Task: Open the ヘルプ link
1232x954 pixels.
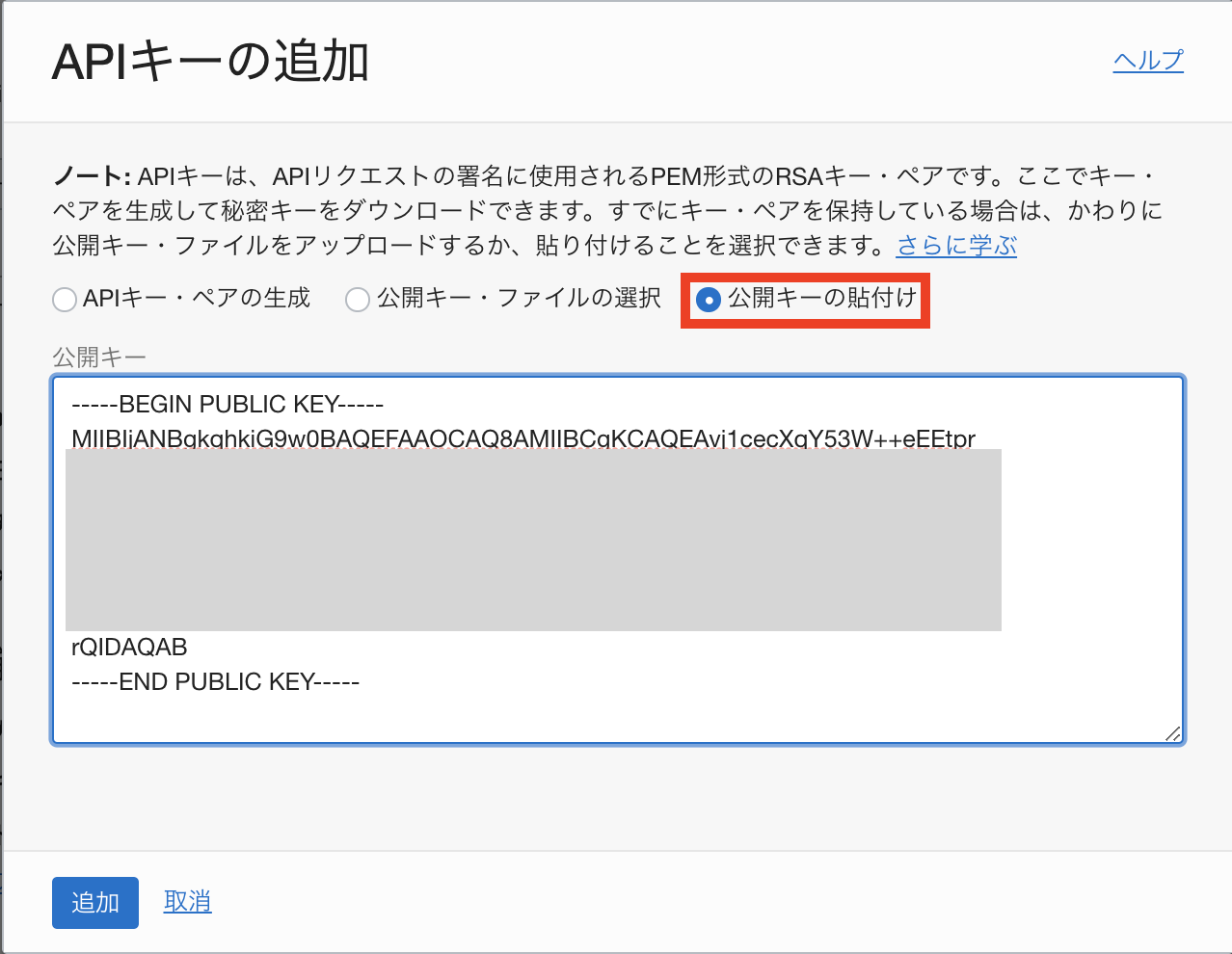Action: tap(1147, 61)
